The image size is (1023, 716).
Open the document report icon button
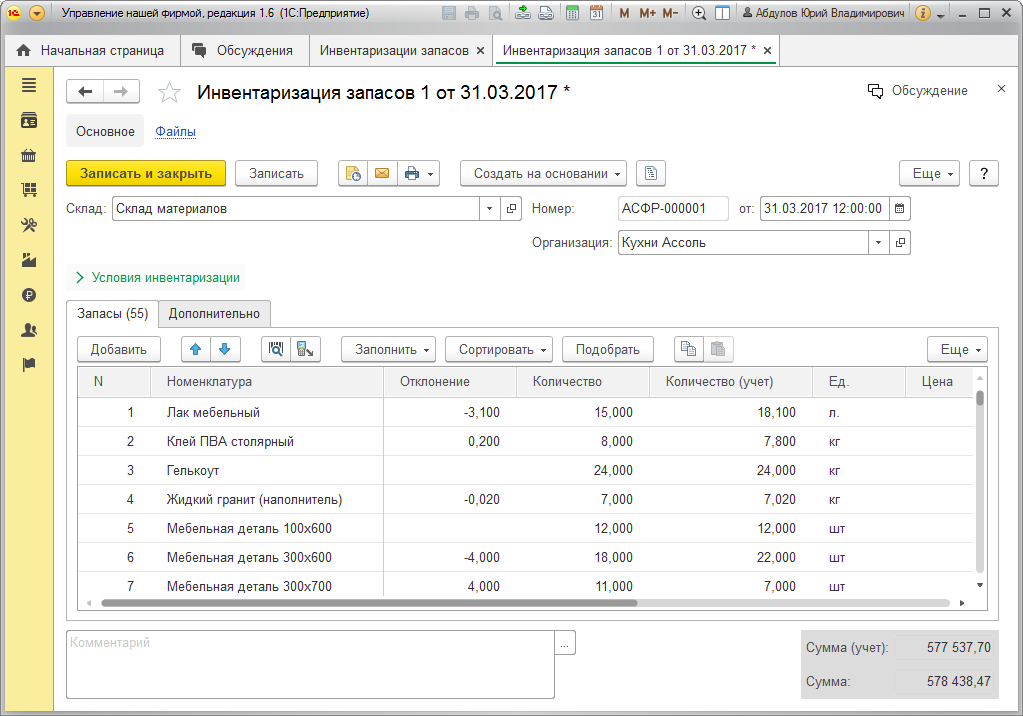[650, 173]
